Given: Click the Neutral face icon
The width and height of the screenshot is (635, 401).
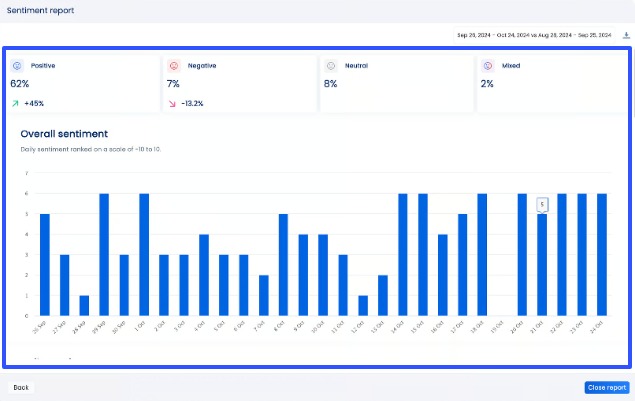Looking at the screenshot, I should (x=330, y=66).
